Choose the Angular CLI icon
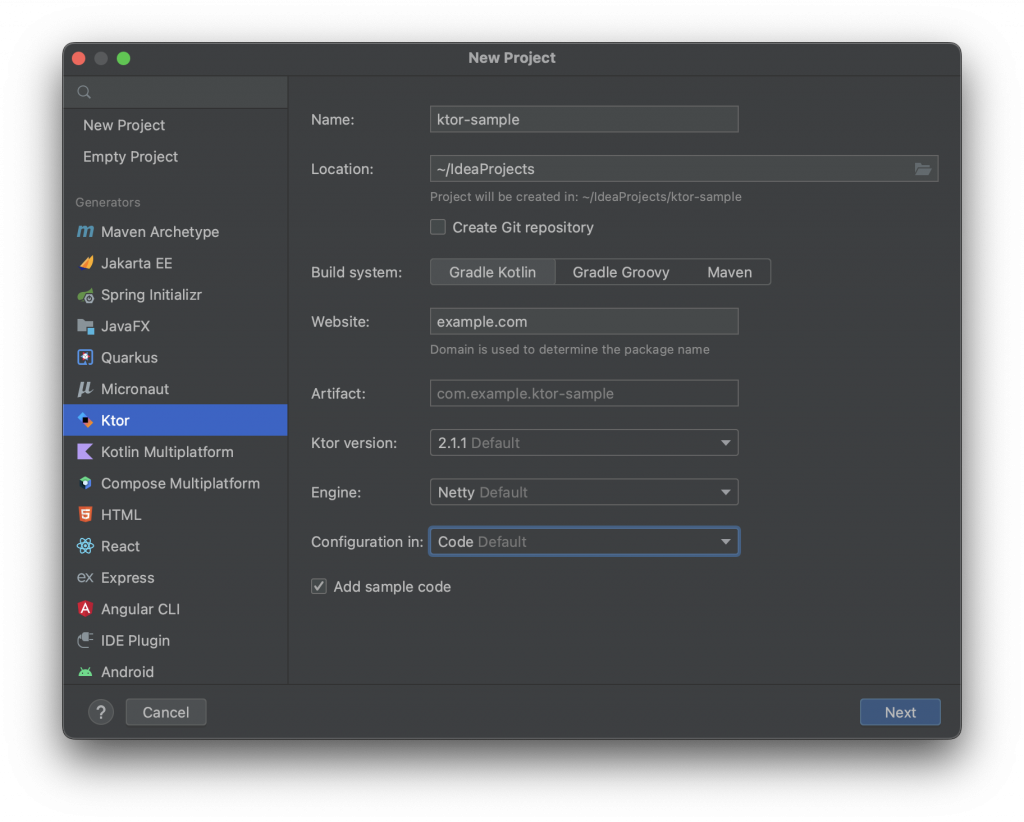This screenshot has height=822, width=1024. click(86, 609)
